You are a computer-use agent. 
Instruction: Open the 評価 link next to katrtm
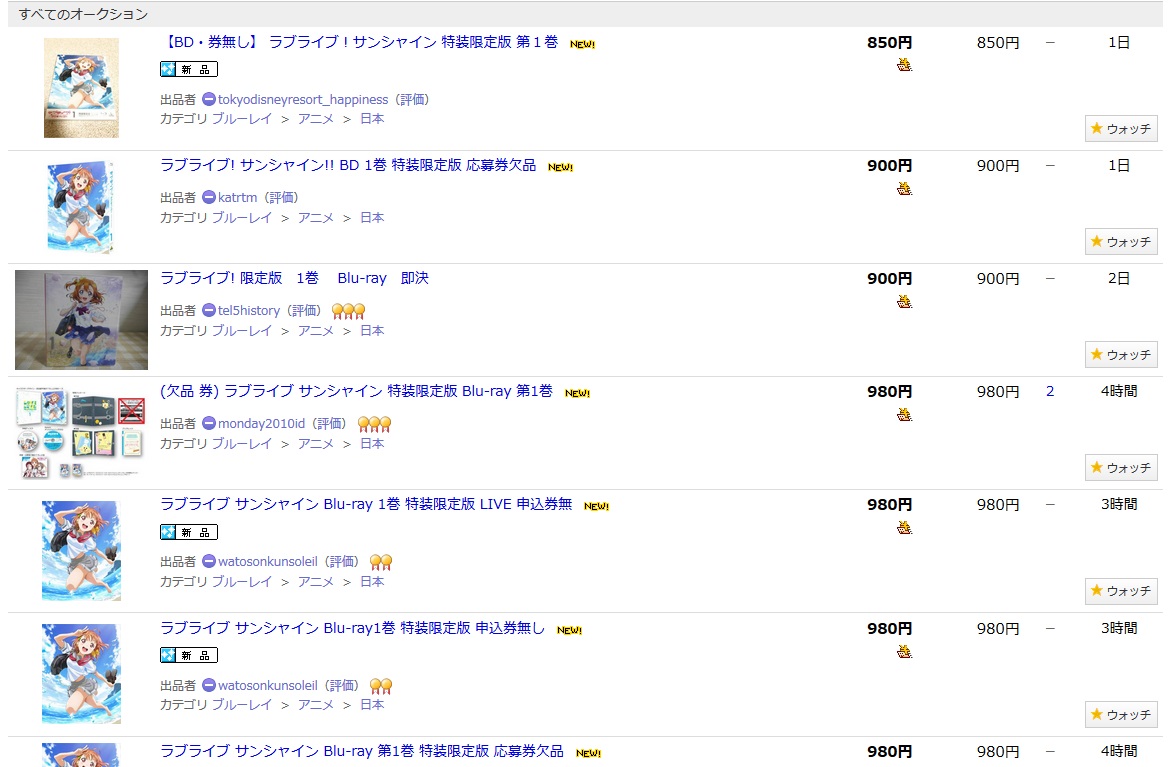point(281,198)
